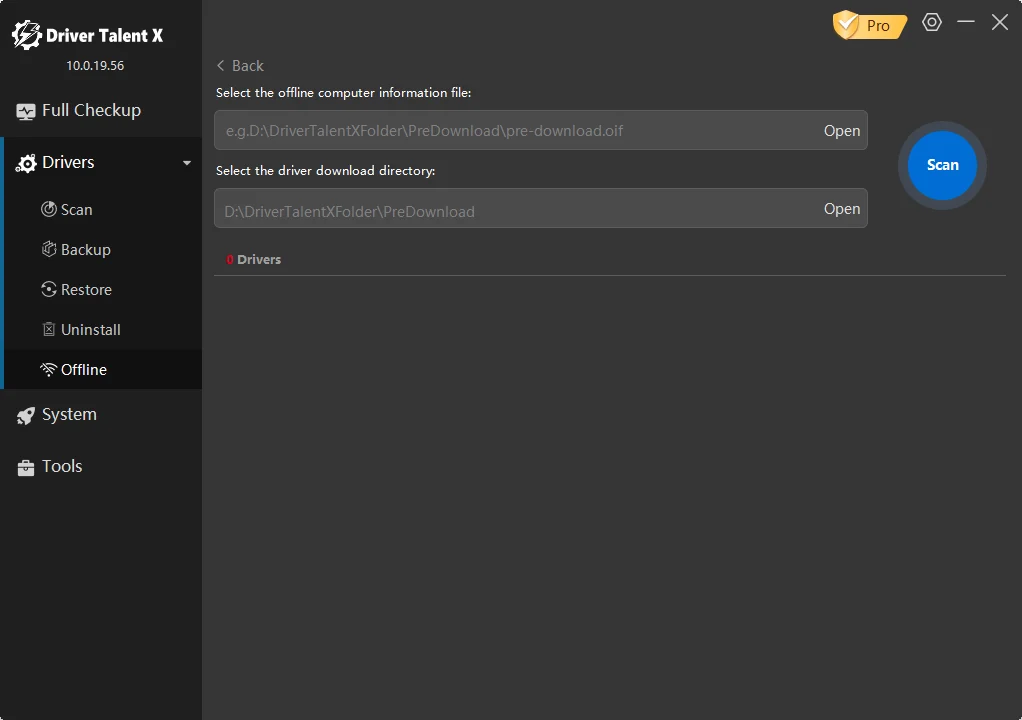Click the Backup sidebar icon
The image size is (1022, 720).
click(x=49, y=249)
